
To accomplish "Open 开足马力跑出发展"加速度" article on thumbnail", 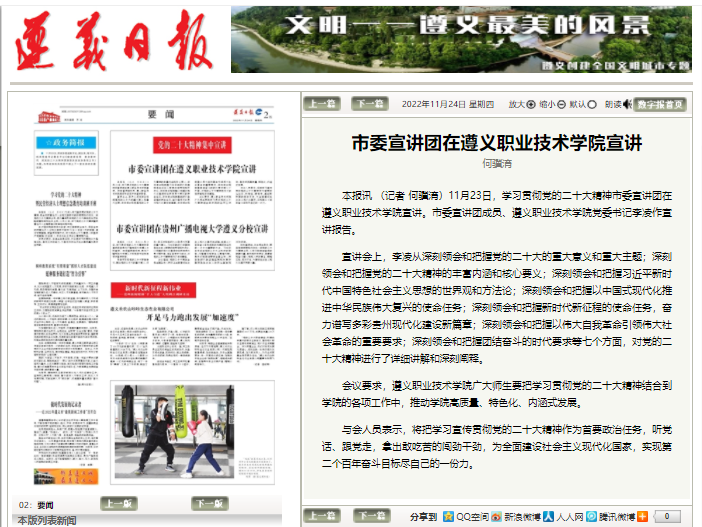I will (x=193, y=317).
